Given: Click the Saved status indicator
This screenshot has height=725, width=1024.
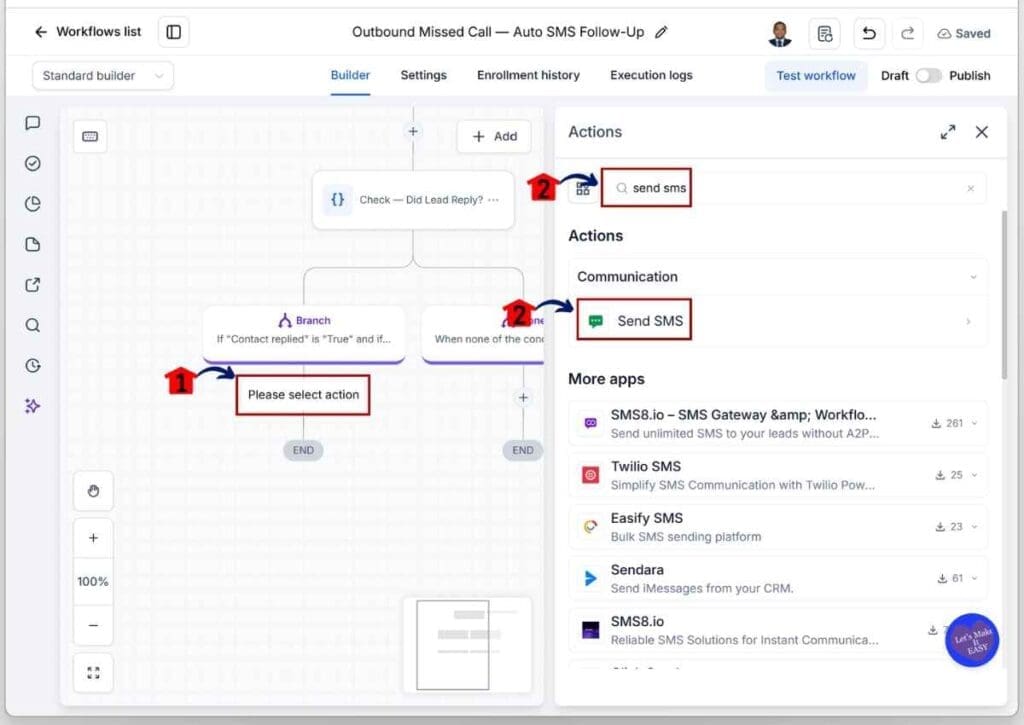Looking at the screenshot, I should pos(964,33).
